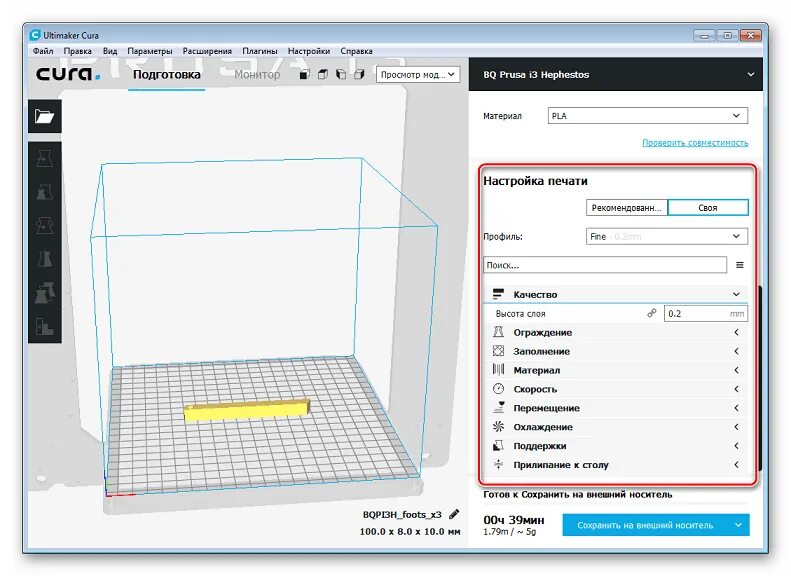Open file using the folder icon
791x576 pixels.
pyautogui.click(x=44, y=117)
